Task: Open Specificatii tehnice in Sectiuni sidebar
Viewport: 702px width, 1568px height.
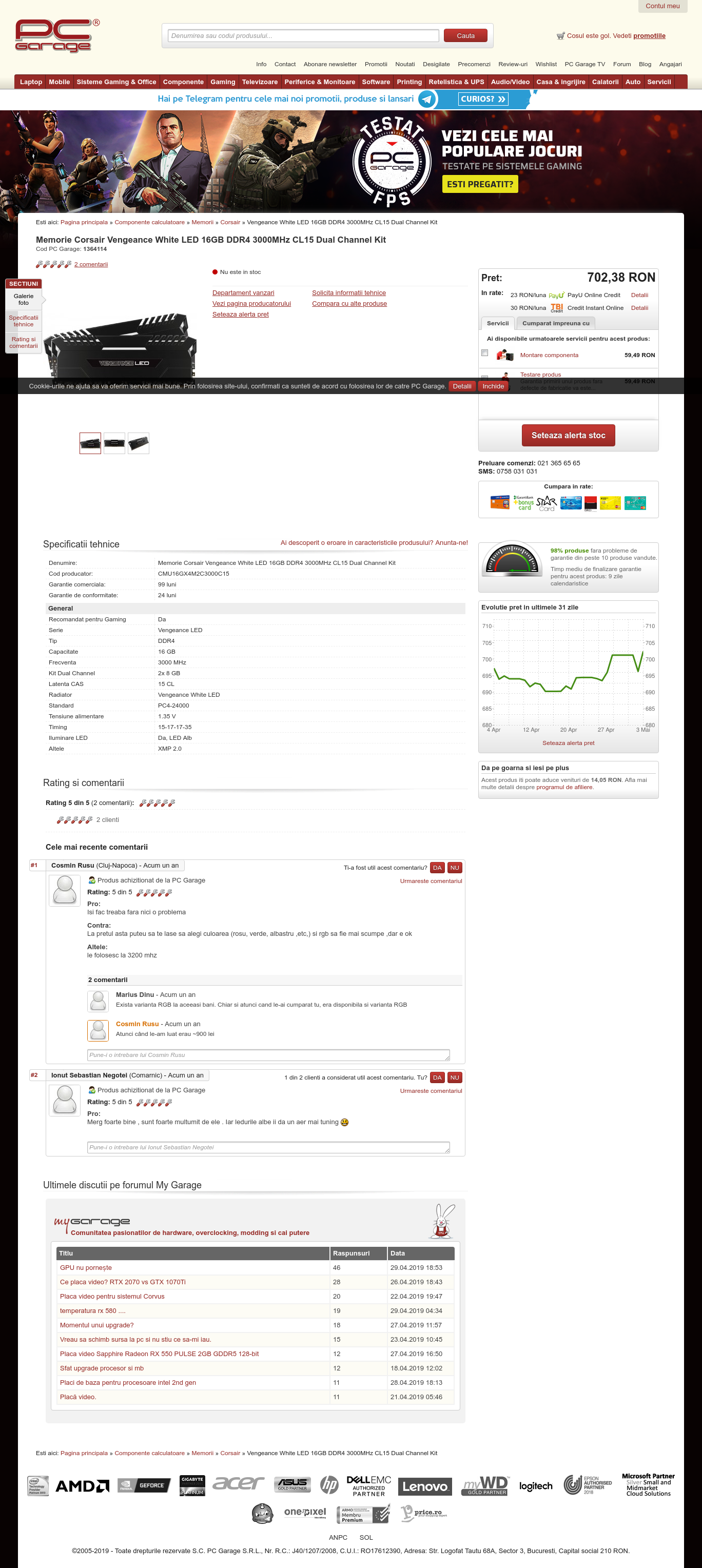Action: pos(24,321)
